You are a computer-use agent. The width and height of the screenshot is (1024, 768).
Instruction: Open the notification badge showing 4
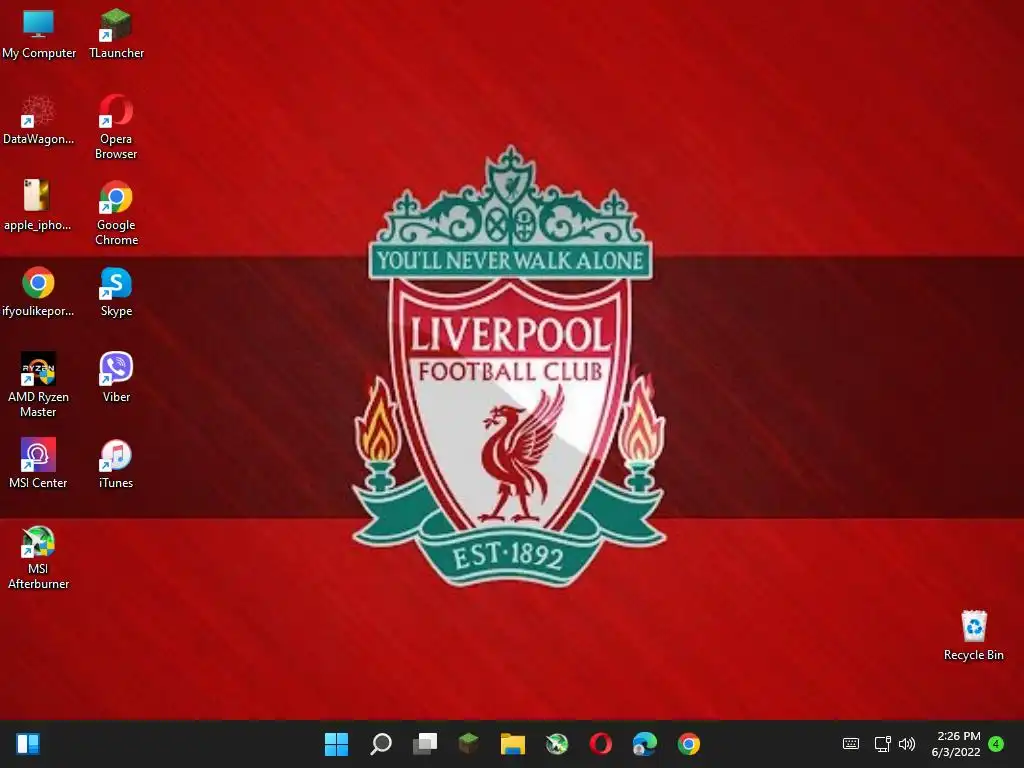pos(996,744)
